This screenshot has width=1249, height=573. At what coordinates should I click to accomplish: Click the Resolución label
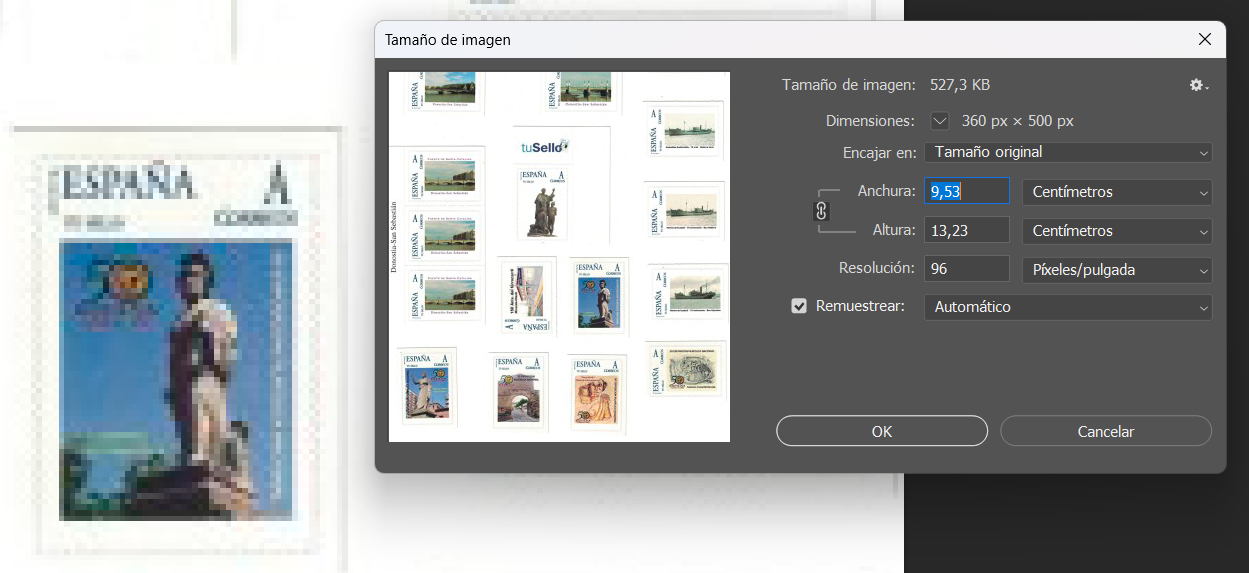876,268
